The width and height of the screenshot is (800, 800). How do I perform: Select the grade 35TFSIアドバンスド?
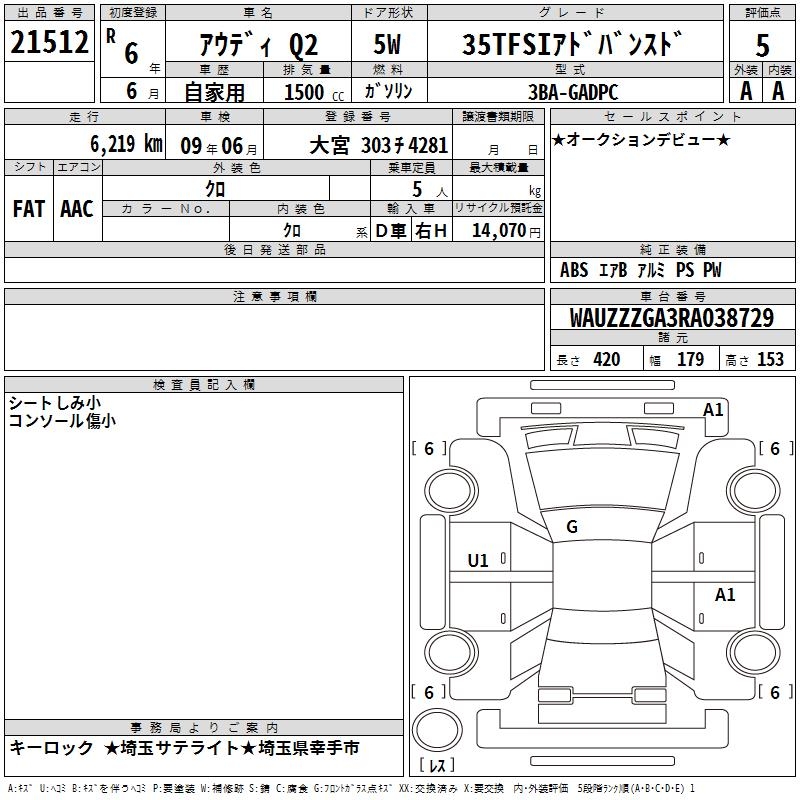click(572, 44)
